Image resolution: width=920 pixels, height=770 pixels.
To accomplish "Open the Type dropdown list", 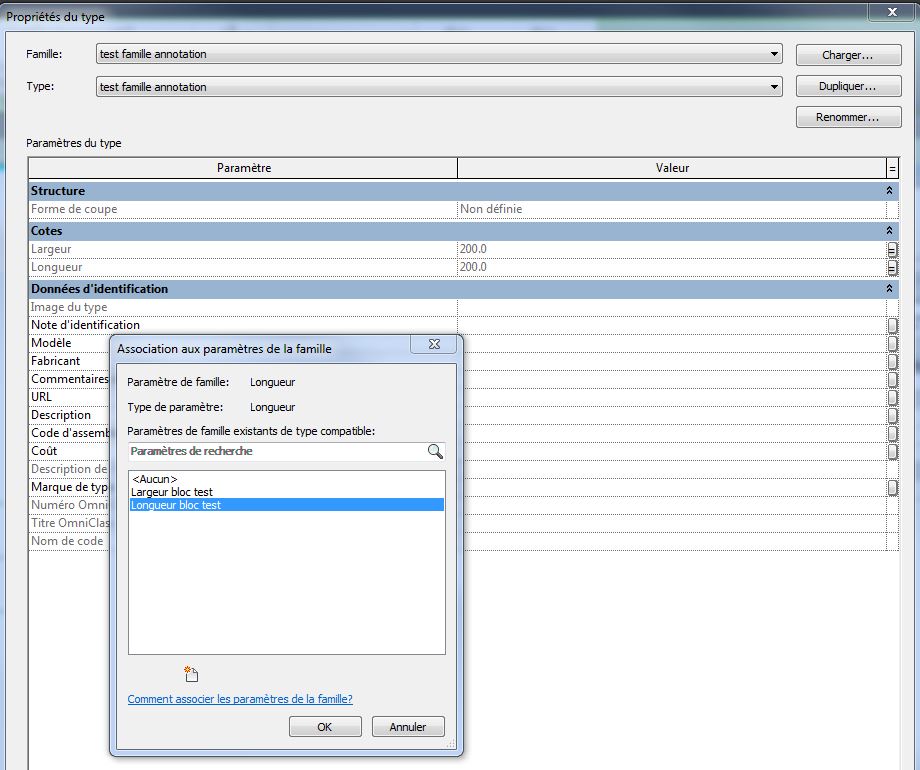I will point(775,87).
